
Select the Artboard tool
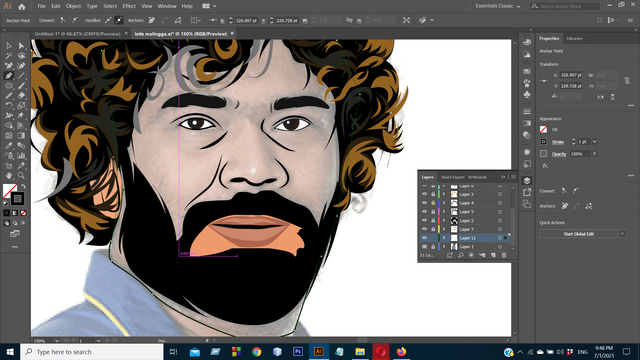(x=9, y=165)
